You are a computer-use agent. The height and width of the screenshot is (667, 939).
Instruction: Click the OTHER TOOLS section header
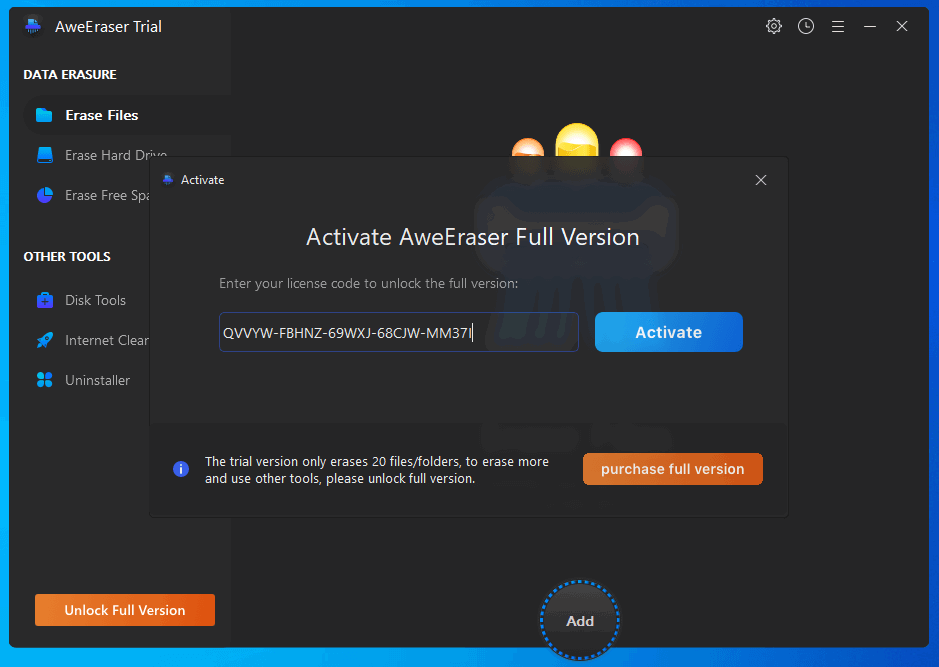(x=67, y=256)
